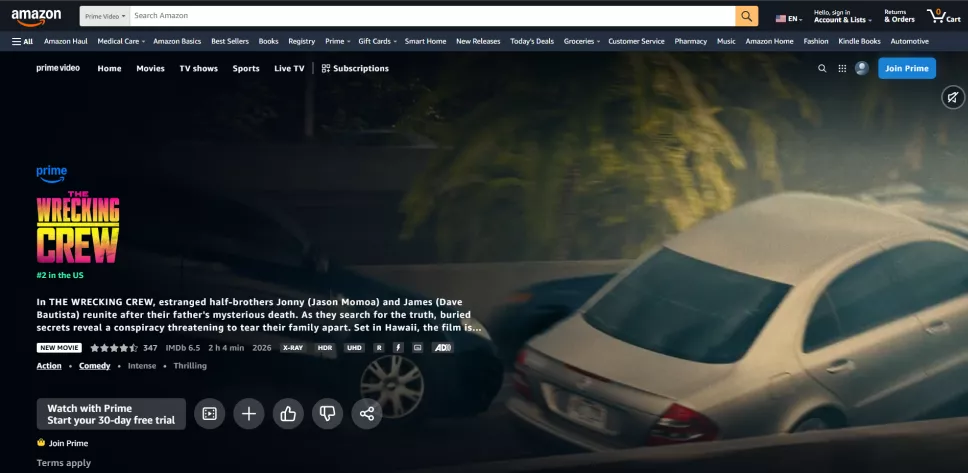The height and width of the screenshot is (473, 968).
Task: Open the Live TV section
Action: 289,69
